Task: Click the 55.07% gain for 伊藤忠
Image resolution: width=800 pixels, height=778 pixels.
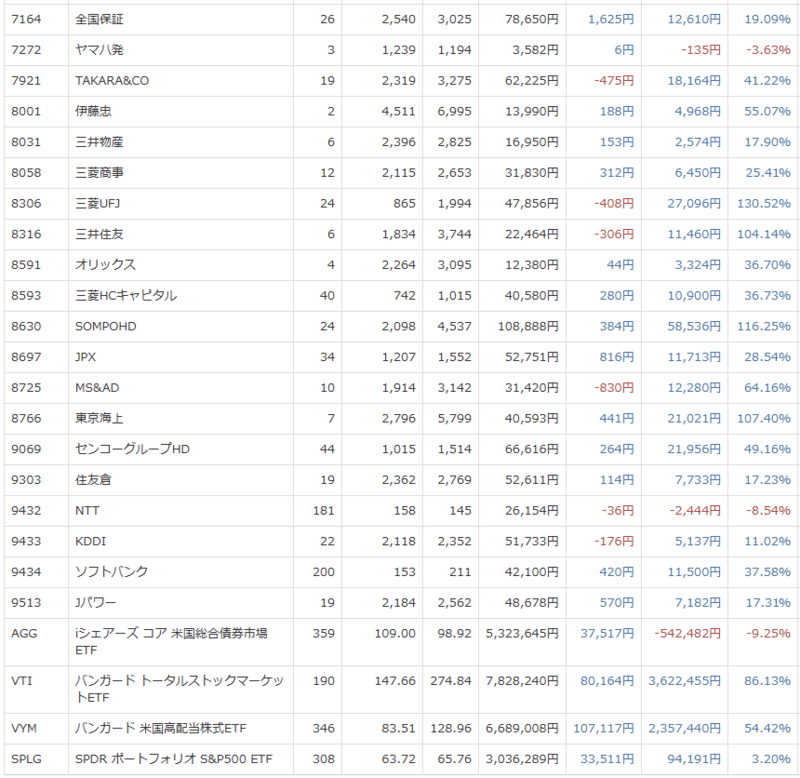Action: click(767, 111)
